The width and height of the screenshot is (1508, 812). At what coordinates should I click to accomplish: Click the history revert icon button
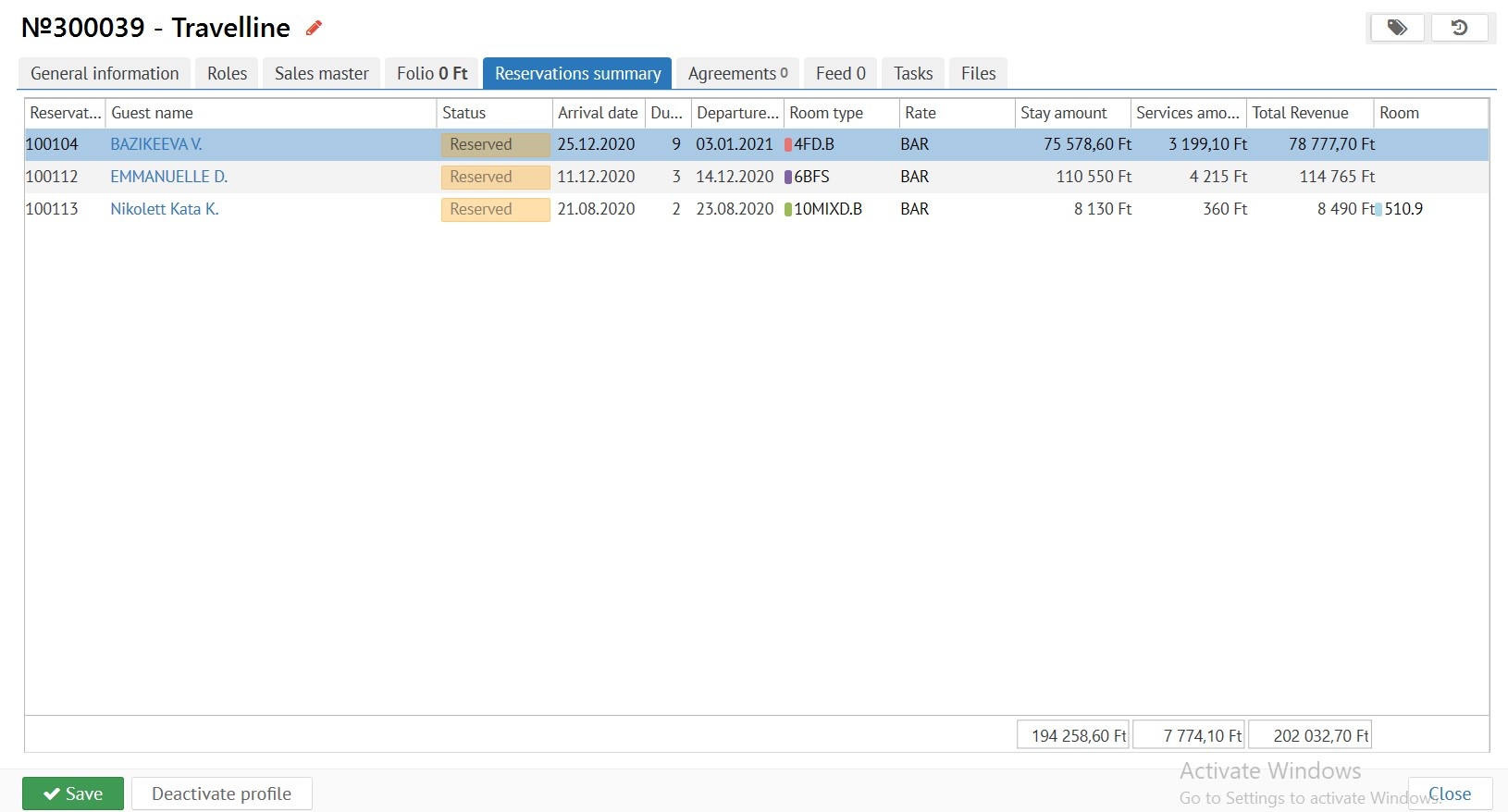click(x=1459, y=28)
